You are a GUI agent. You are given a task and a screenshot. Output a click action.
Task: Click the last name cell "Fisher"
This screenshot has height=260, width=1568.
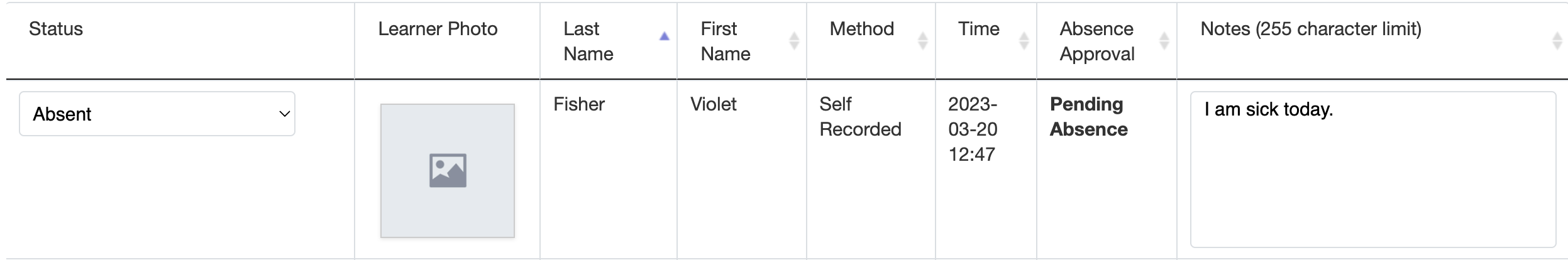[578, 104]
